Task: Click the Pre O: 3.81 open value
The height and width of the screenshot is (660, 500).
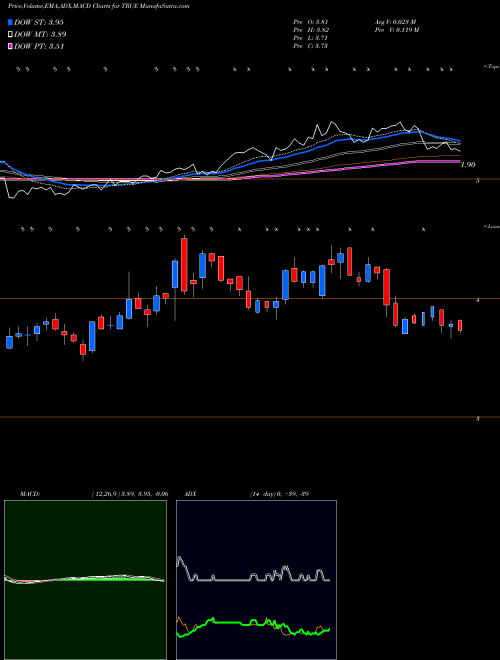Action: click(x=311, y=22)
